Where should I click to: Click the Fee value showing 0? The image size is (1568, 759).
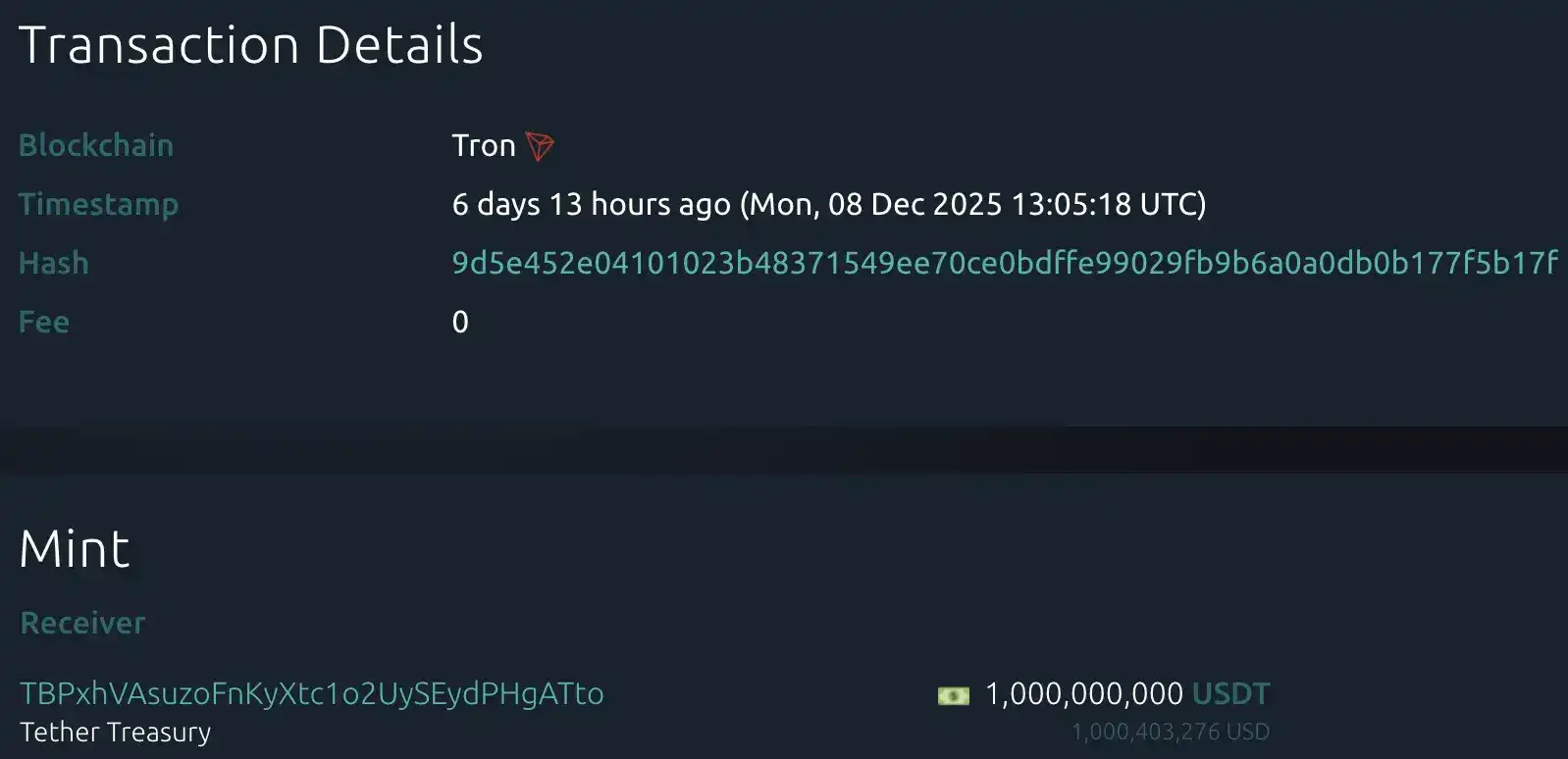click(x=459, y=321)
